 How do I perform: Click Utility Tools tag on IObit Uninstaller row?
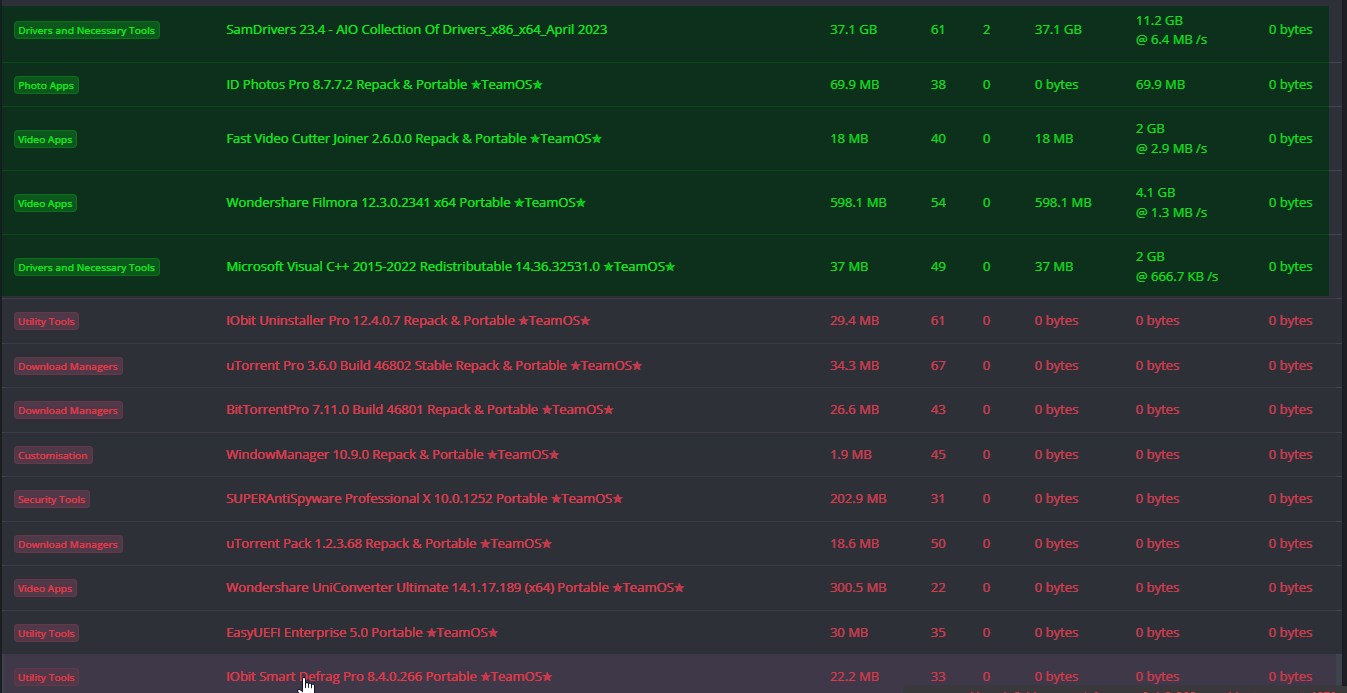46,322
